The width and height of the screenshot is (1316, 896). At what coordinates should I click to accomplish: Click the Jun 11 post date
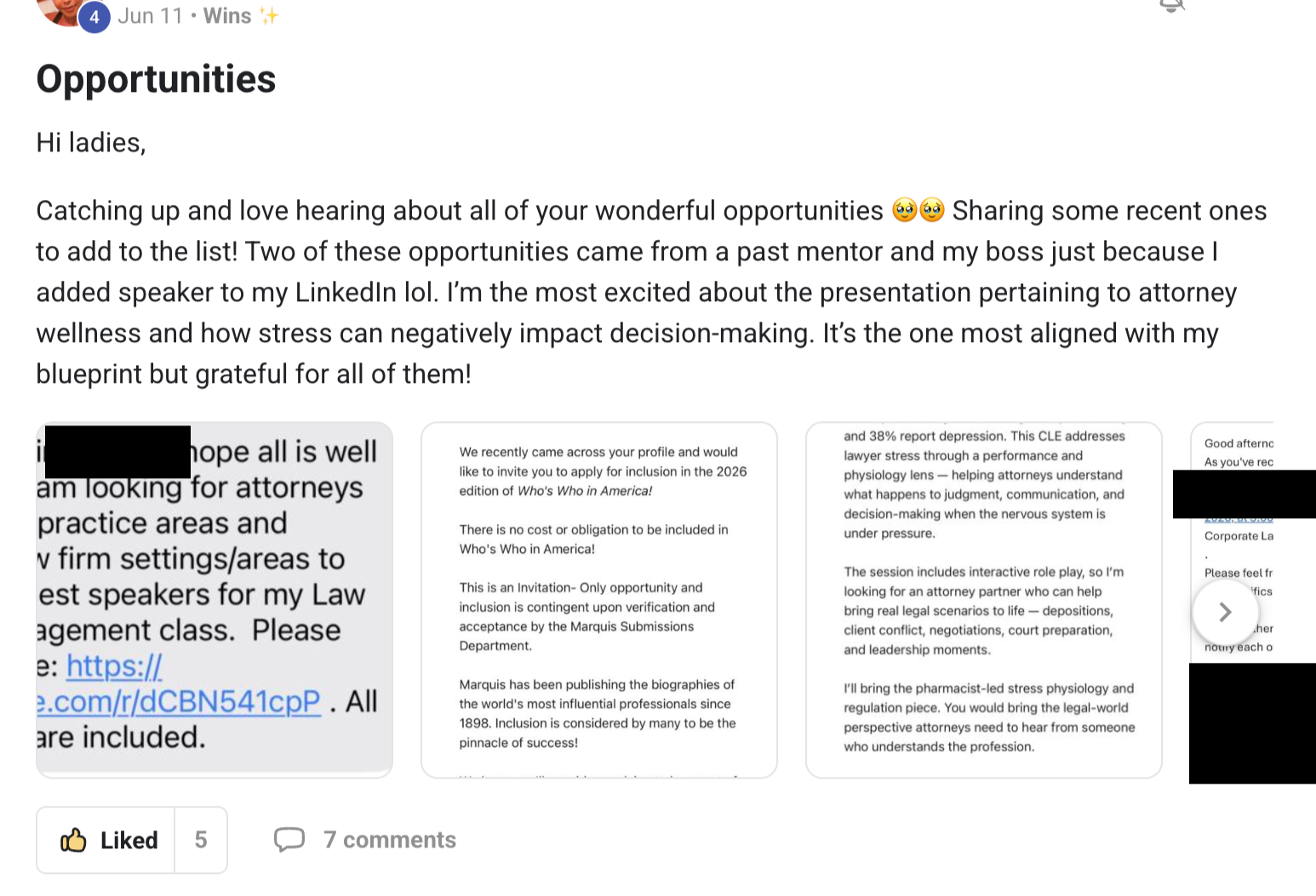pyautogui.click(x=150, y=15)
